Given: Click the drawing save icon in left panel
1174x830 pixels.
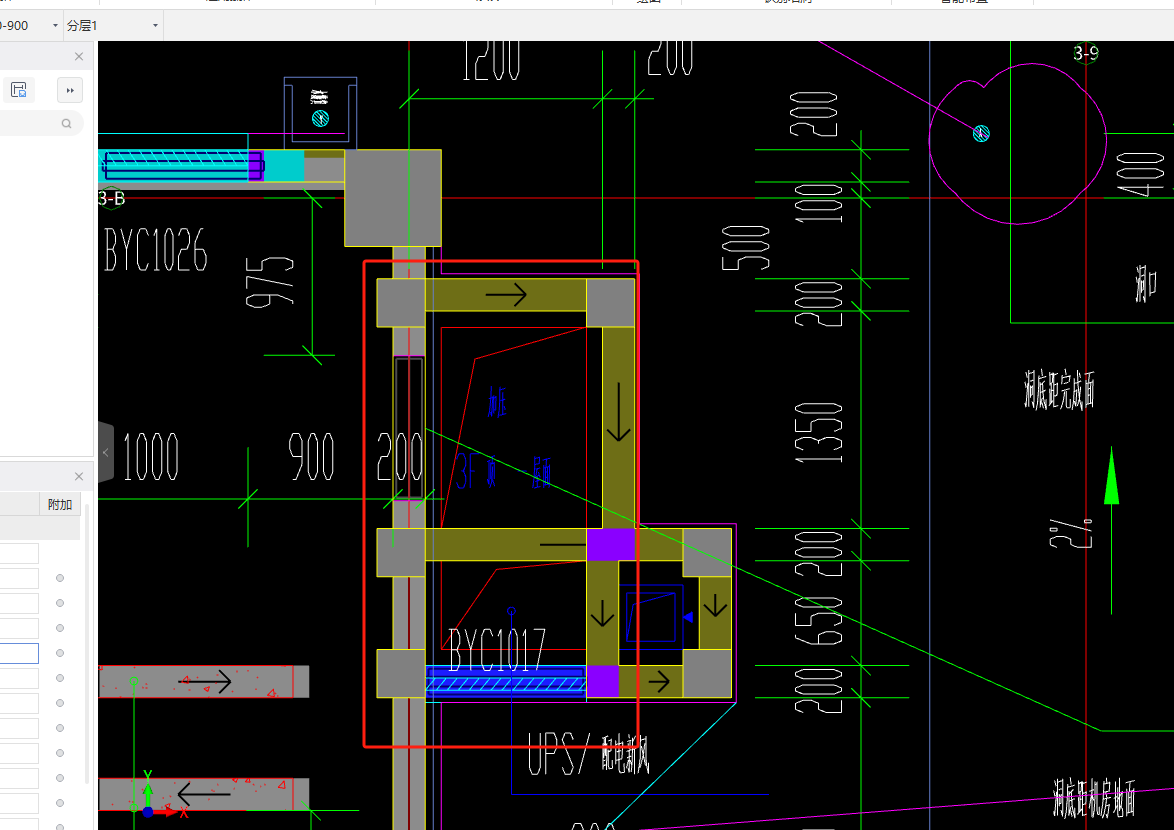Looking at the screenshot, I should [x=19, y=90].
